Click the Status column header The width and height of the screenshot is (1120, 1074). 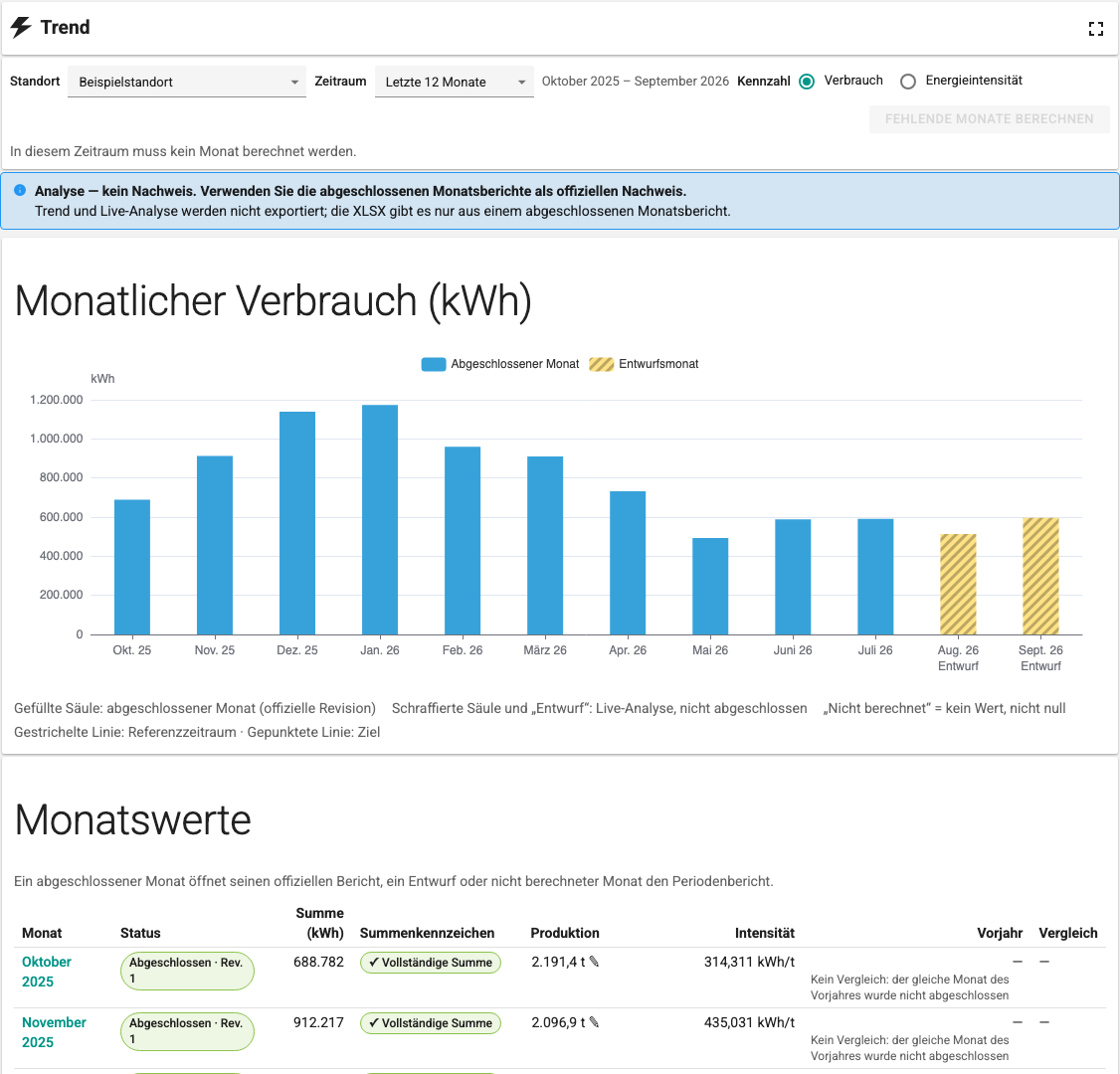[140, 933]
